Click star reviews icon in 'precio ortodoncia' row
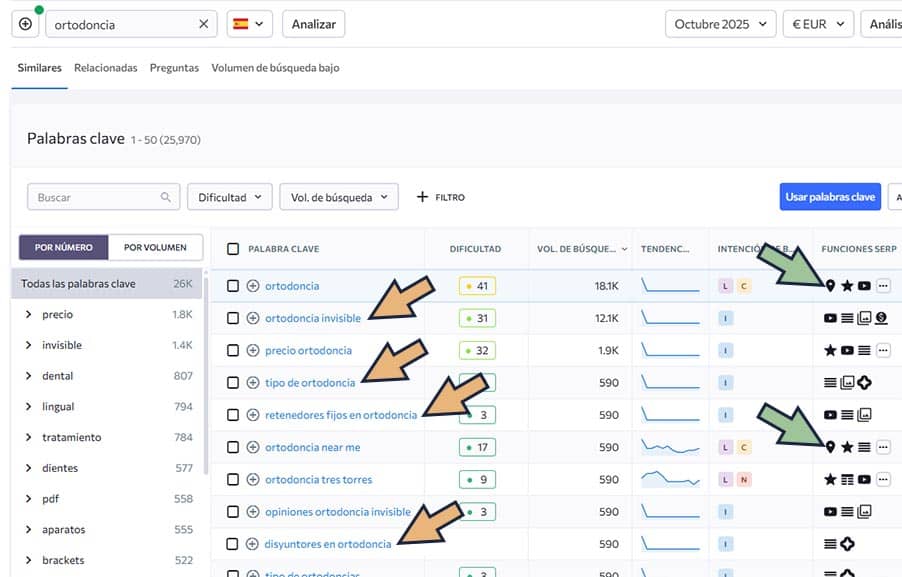The width and height of the screenshot is (902, 577). point(830,351)
